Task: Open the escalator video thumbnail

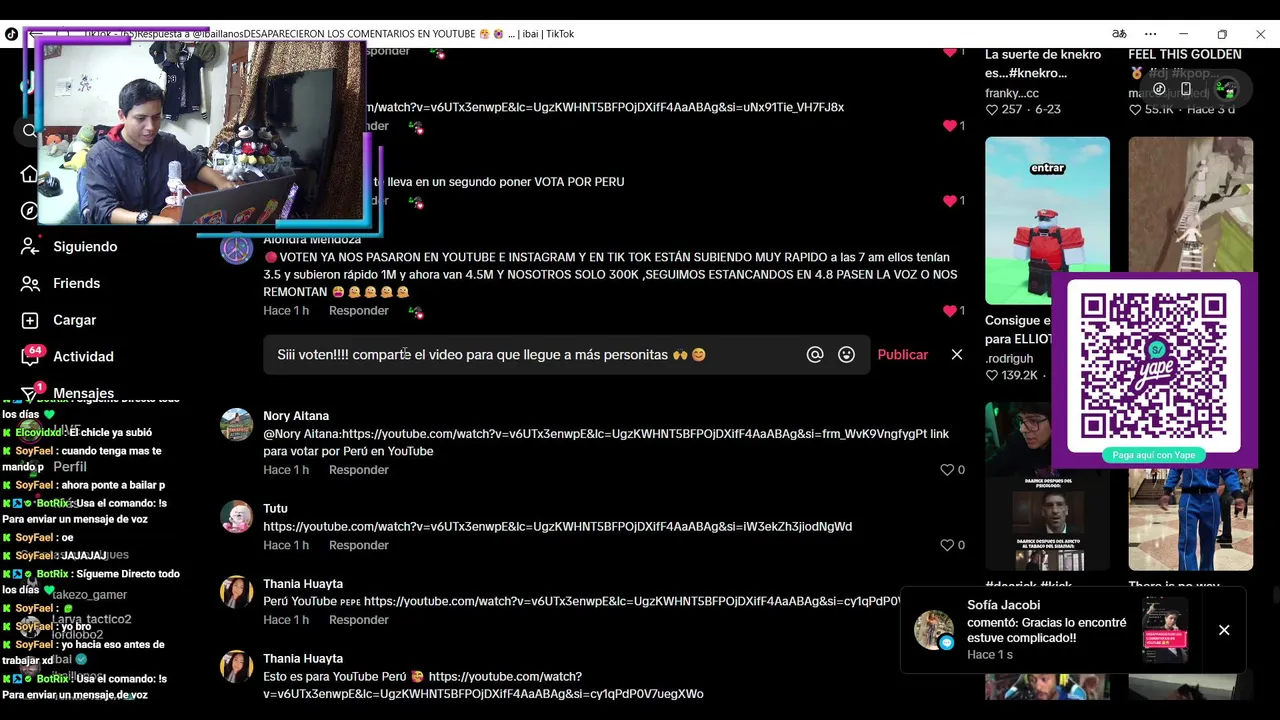Action: pos(1190,205)
